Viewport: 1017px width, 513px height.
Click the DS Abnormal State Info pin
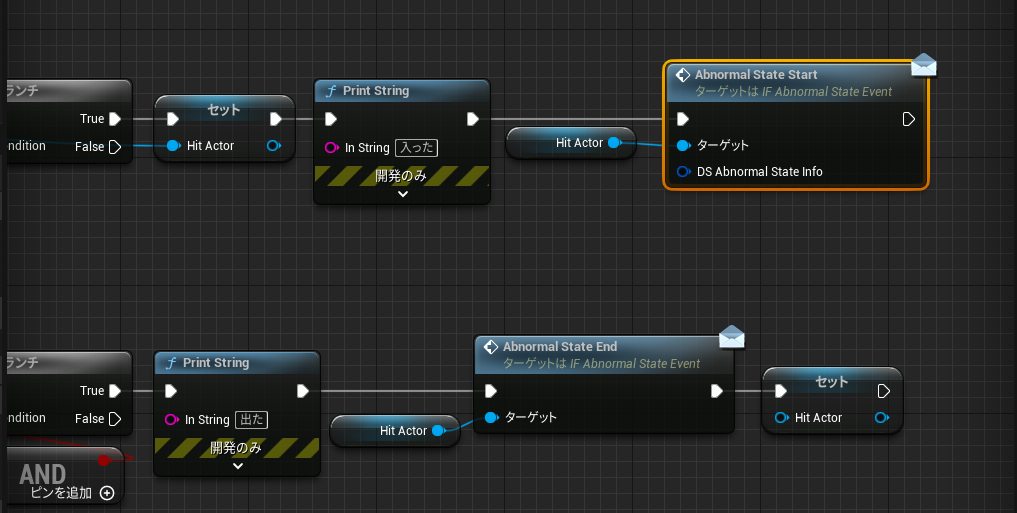pos(683,172)
